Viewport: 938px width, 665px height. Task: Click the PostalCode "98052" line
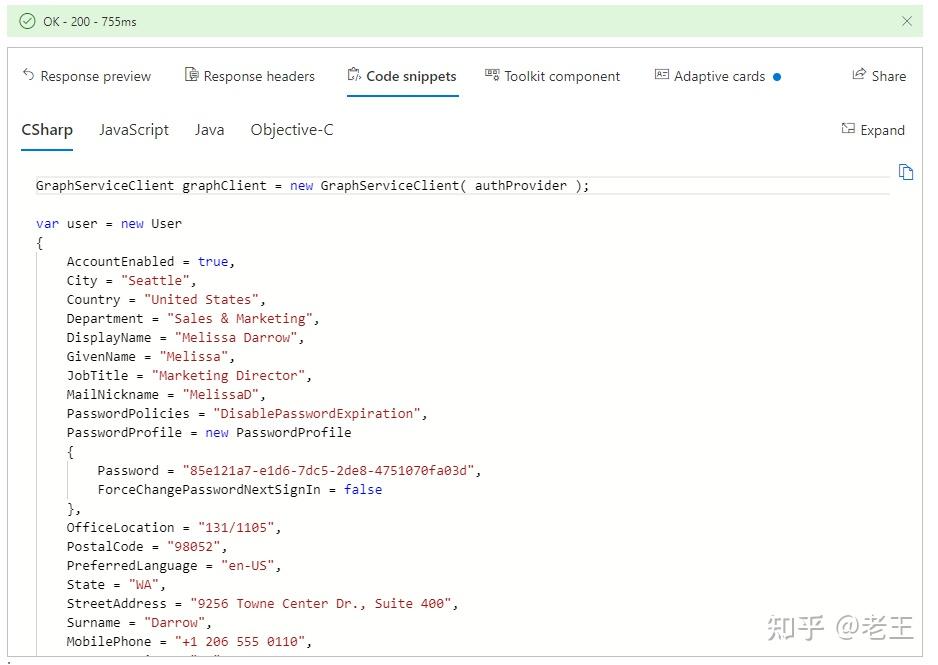(147, 547)
